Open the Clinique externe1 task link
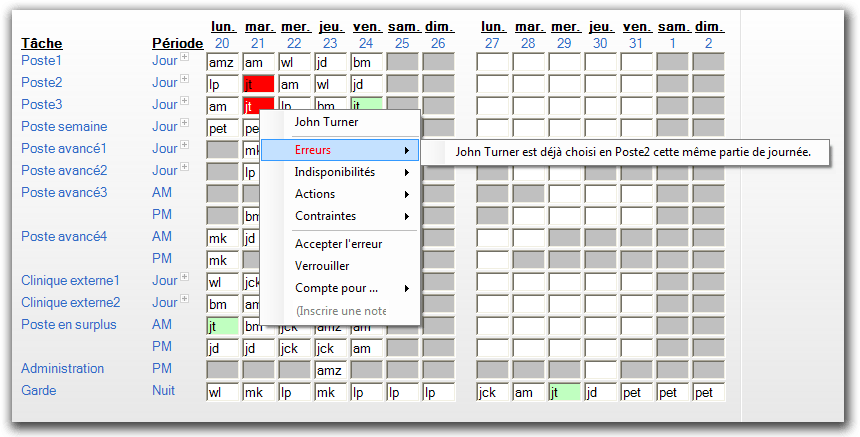The width and height of the screenshot is (860, 437). [70, 280]
